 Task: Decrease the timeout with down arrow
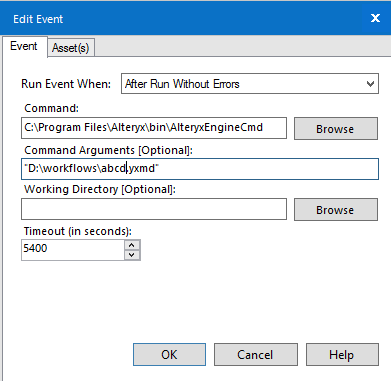click(132, 255)
